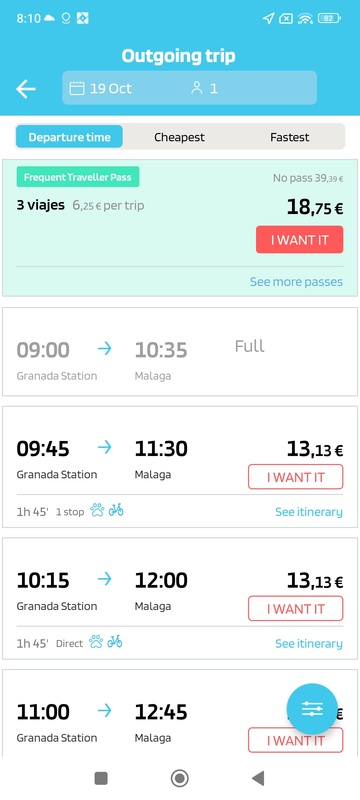This screenshot has height=800, width=360.
Task: Open See more passes link
Action: [x=296, y=282]
